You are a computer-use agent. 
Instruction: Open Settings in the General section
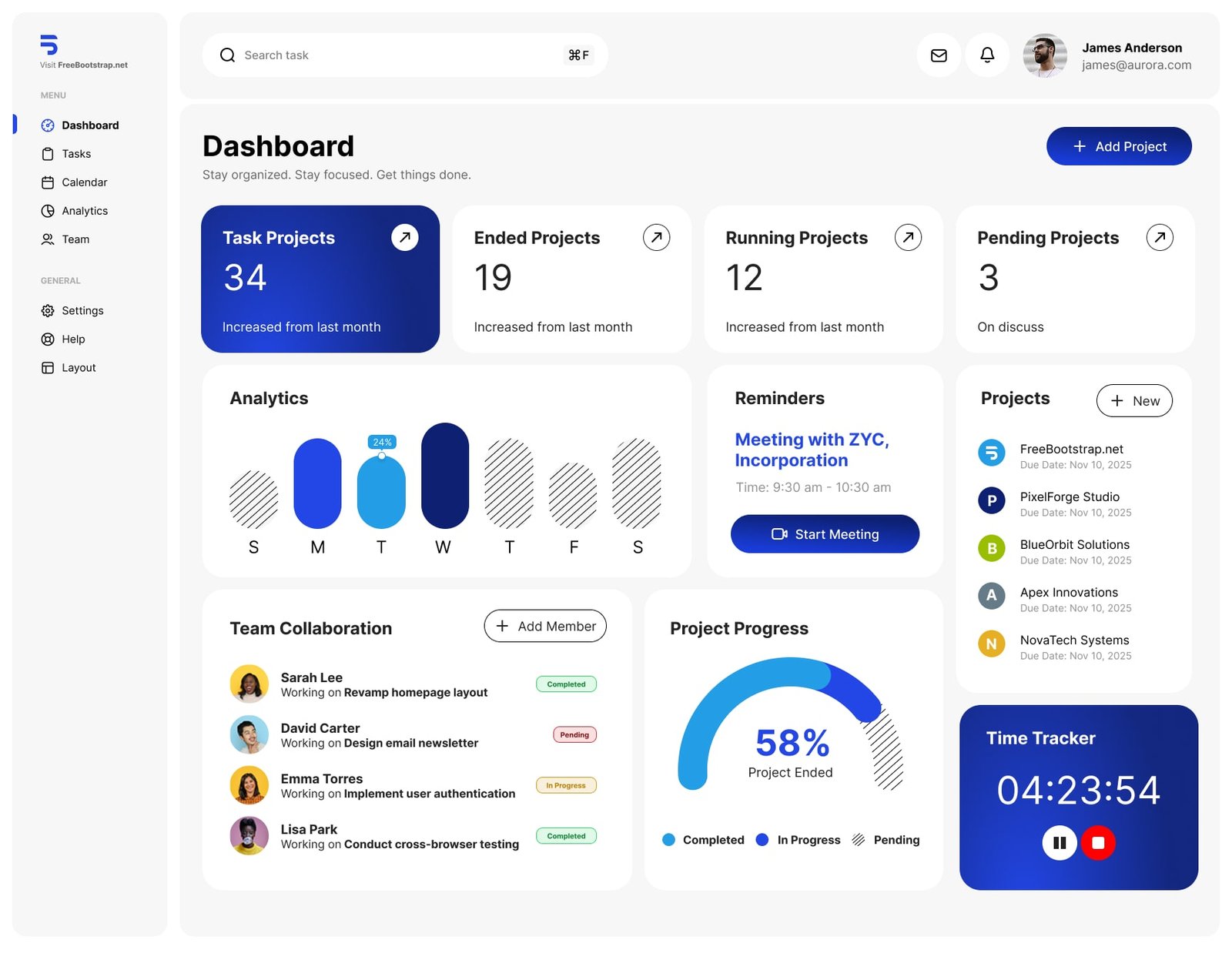[82, 311]
